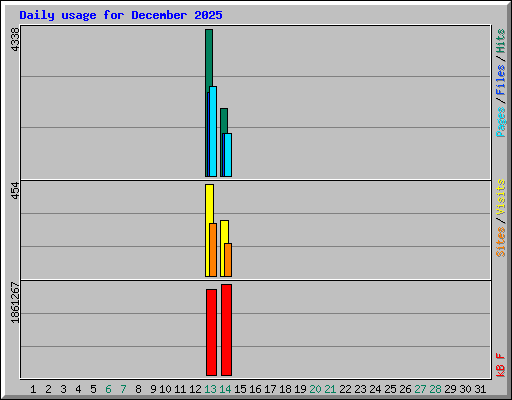Image resolution: width=512 pixels, height=400 pixels.
Task: Click day 13 label on the x-axis
Action: (x=210, y=389)
